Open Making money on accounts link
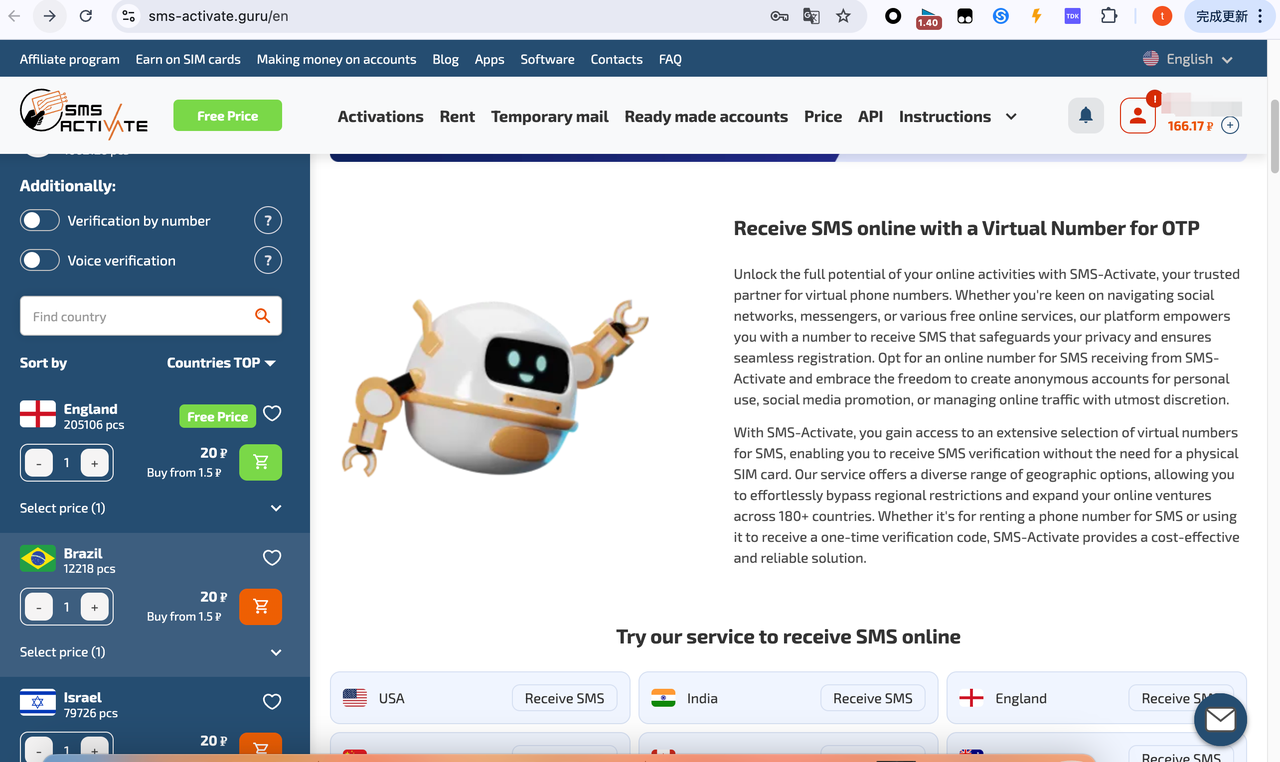Screen dimensions: 1280x762 [336, 59]
